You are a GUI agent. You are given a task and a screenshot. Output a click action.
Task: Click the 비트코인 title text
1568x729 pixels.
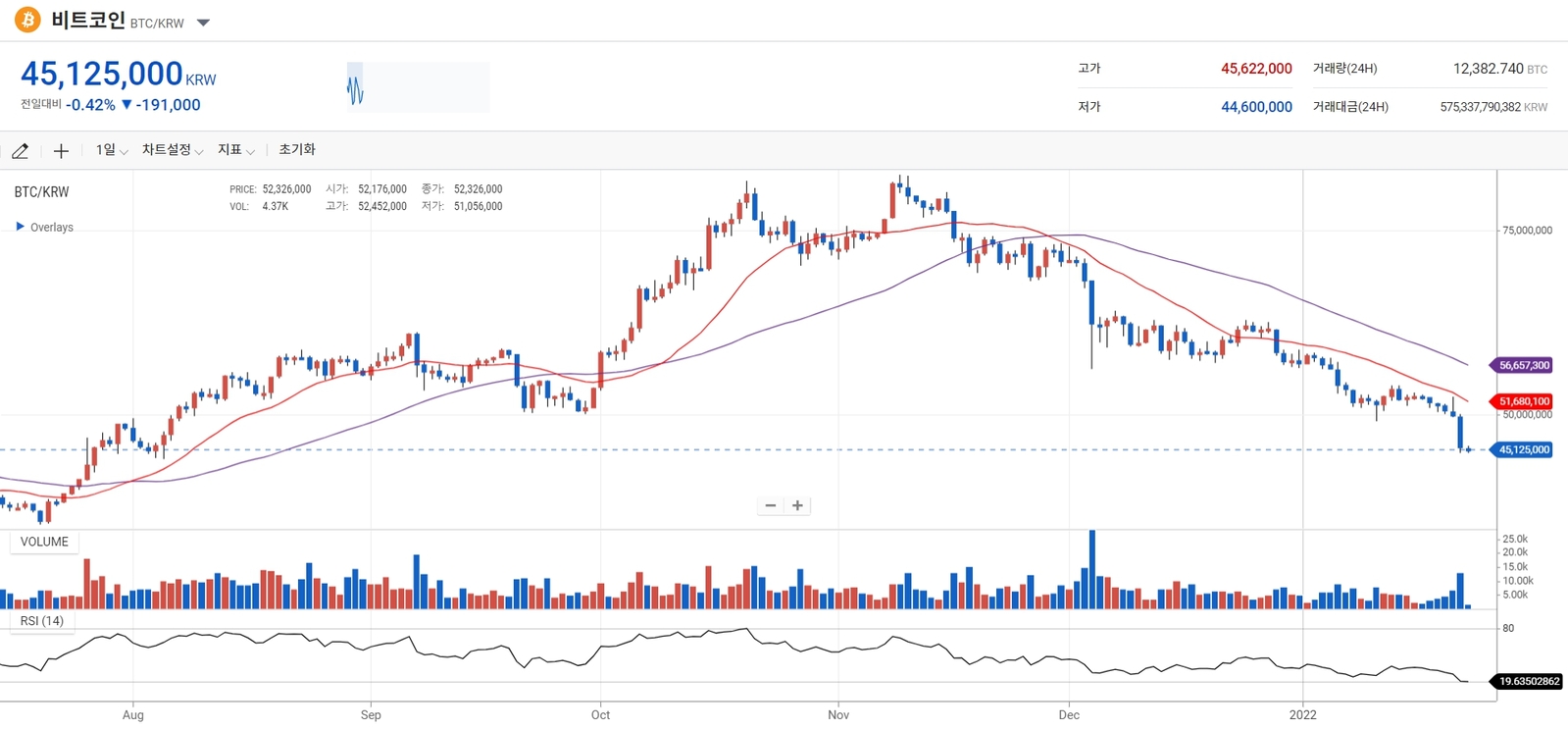88,20
